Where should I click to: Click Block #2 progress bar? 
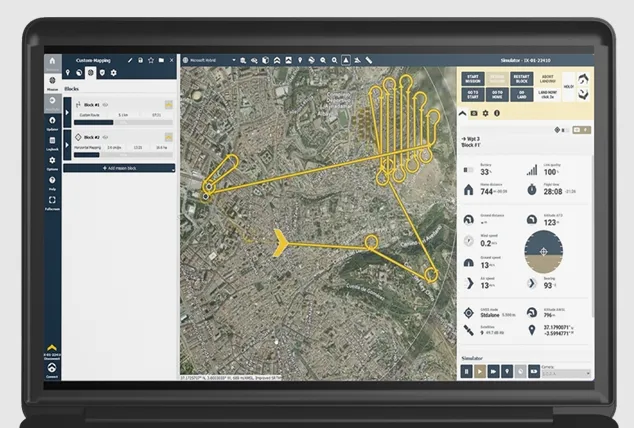tap(123, 155)
